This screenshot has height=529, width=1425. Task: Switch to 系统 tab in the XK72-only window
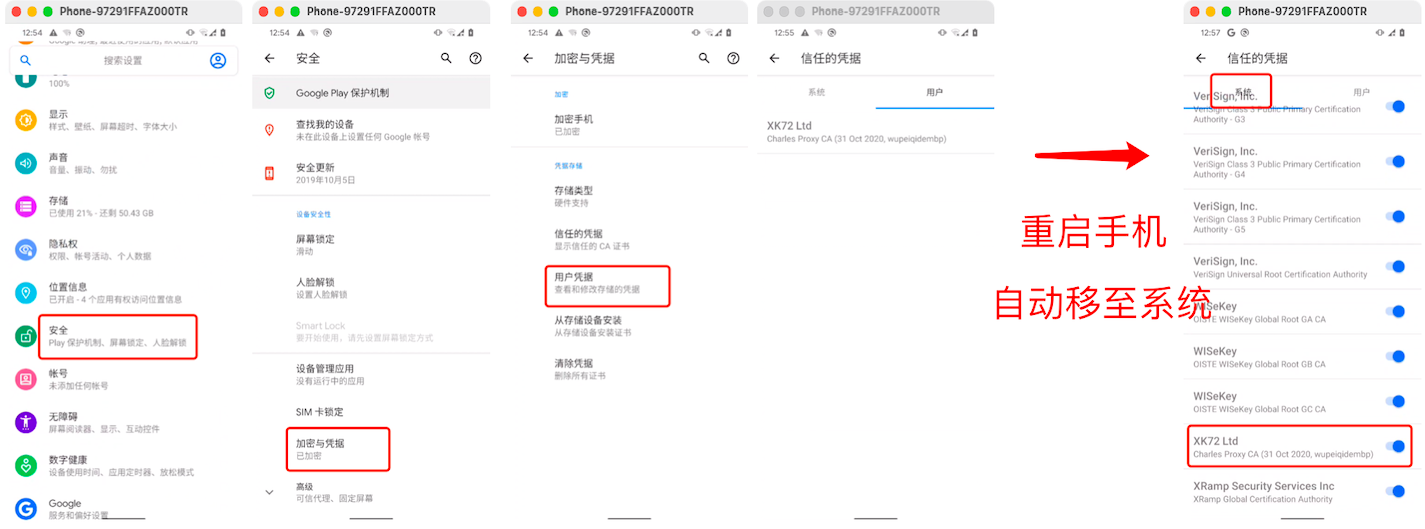point(816,92)
